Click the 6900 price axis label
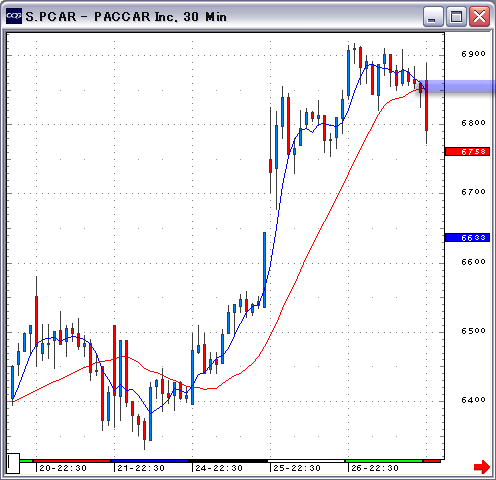 click(473, 54)
